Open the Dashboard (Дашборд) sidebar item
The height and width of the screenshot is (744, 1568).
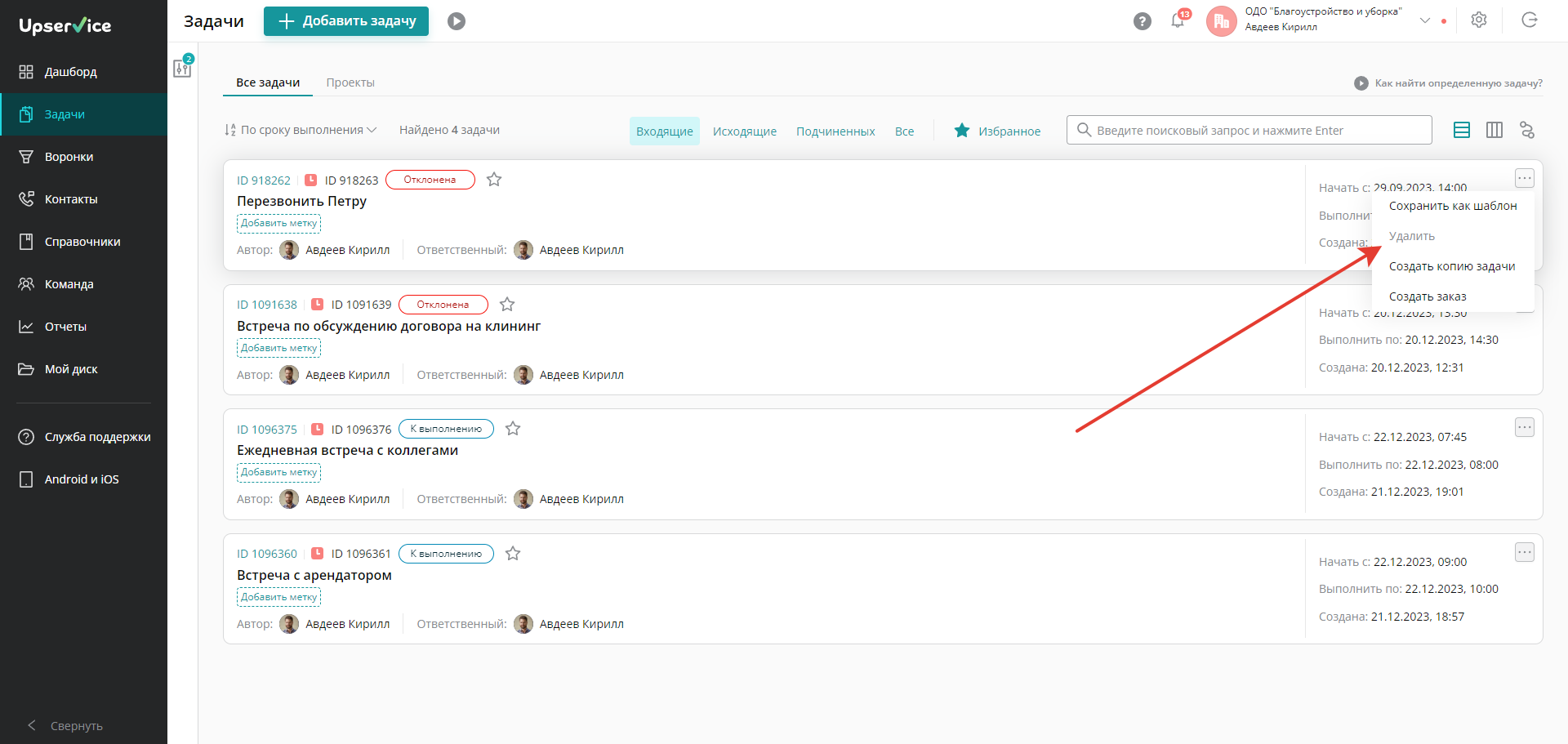click(x=83, y=72)
